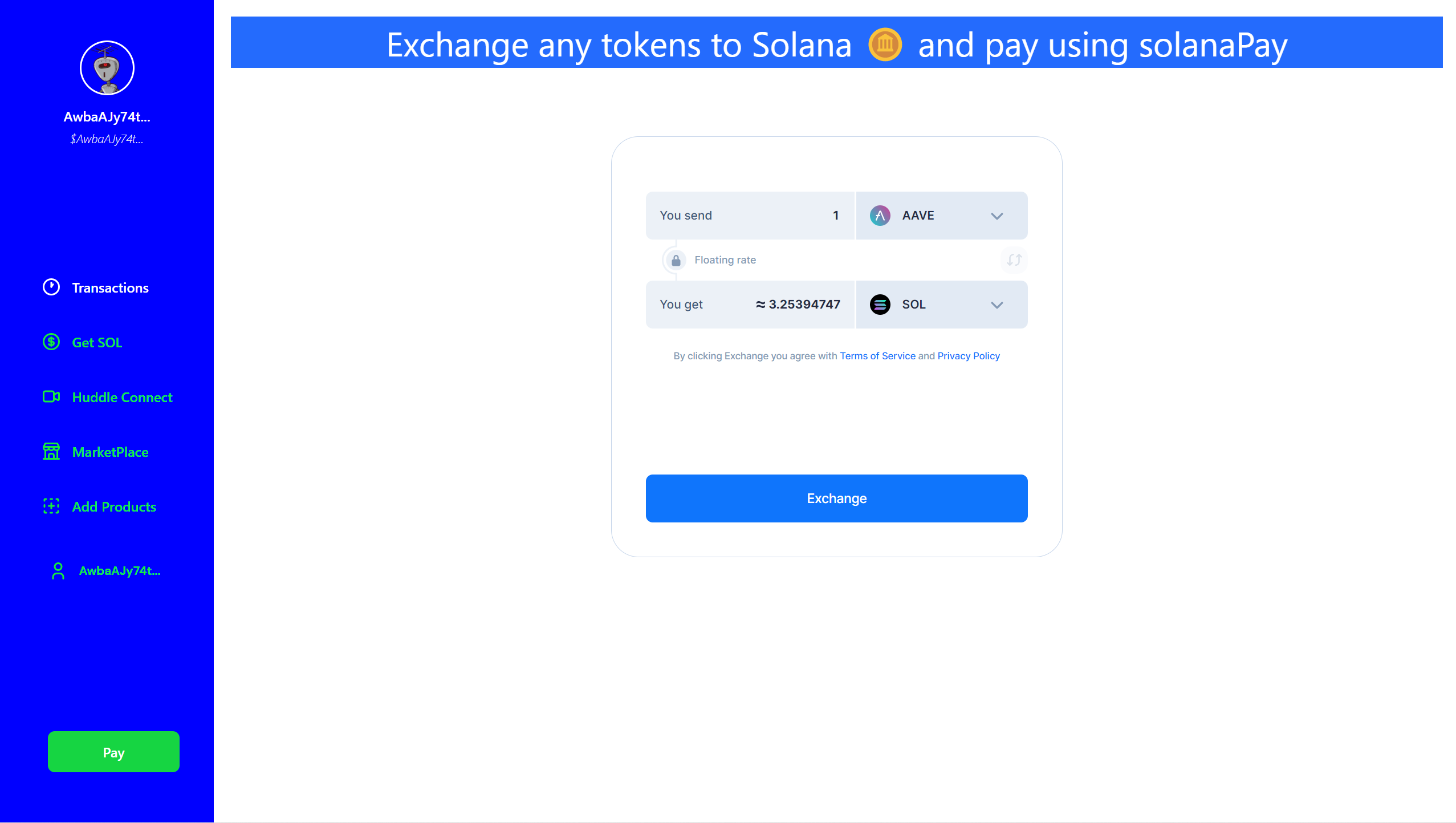Select Transactions in the navigation menu

coord(109,287)
